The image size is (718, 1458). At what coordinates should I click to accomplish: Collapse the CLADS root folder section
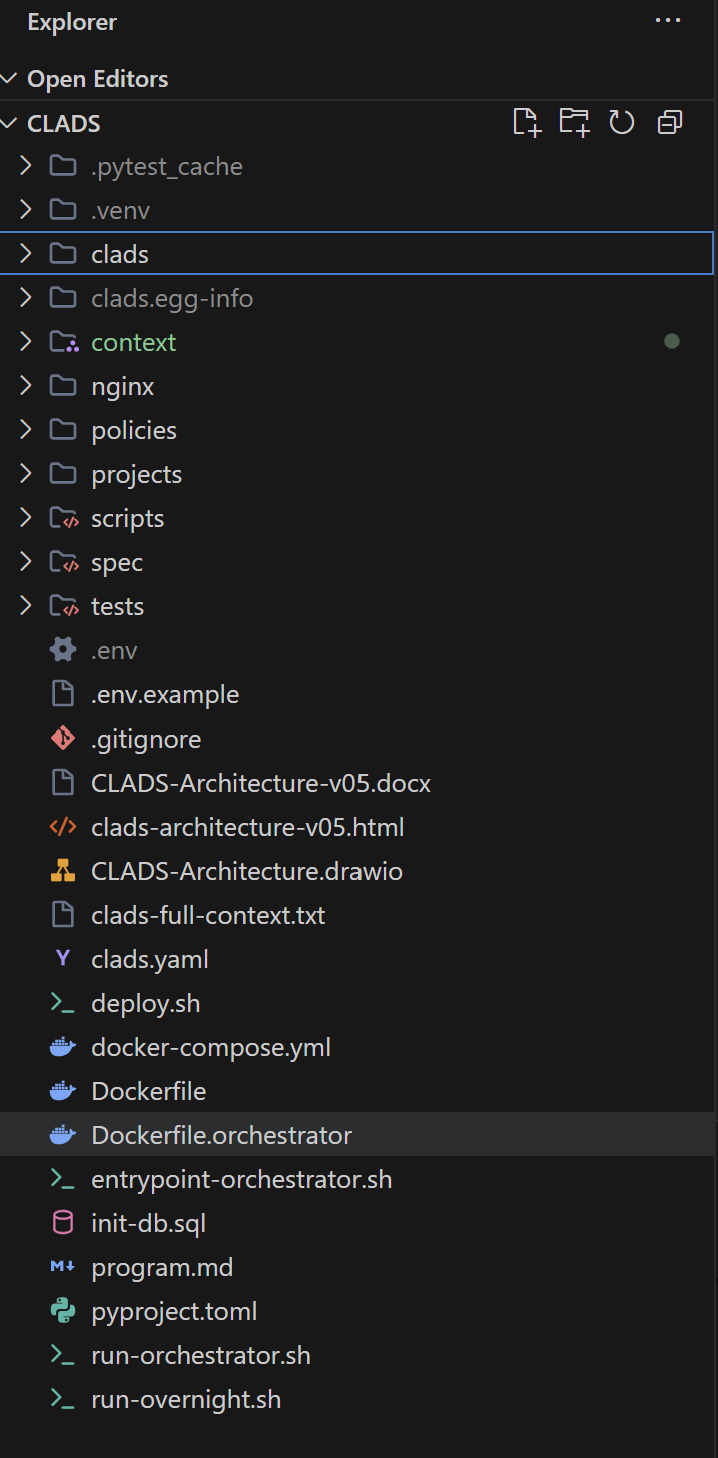[10, 123]
